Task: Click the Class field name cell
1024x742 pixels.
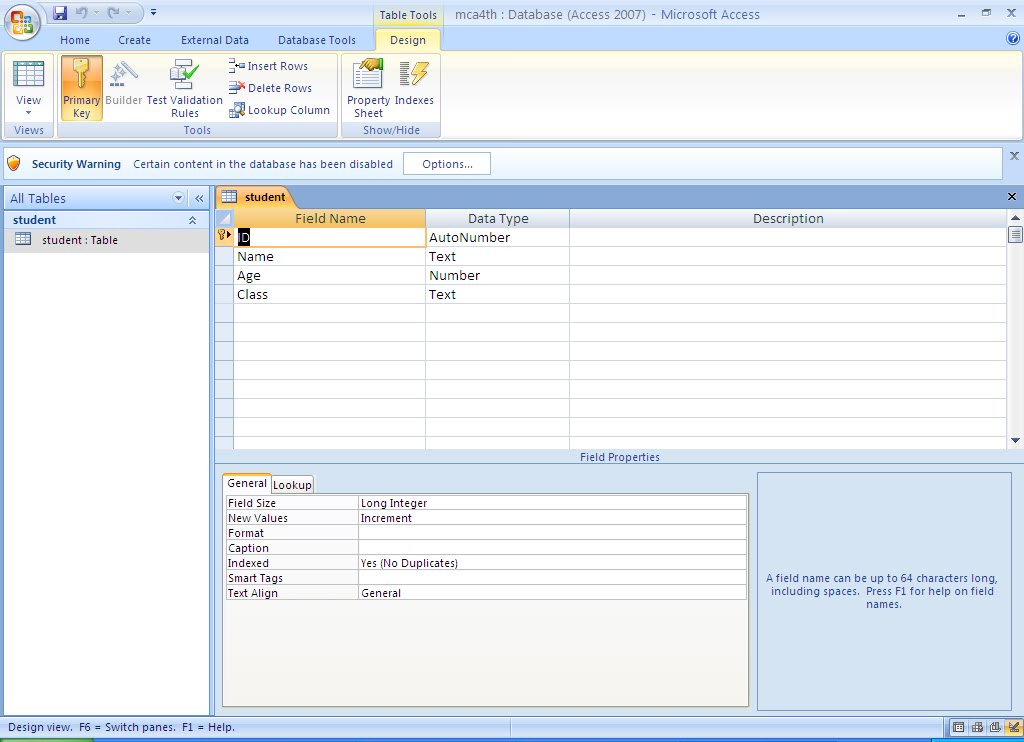Action: pyautogui.click(x=330, y=294)
